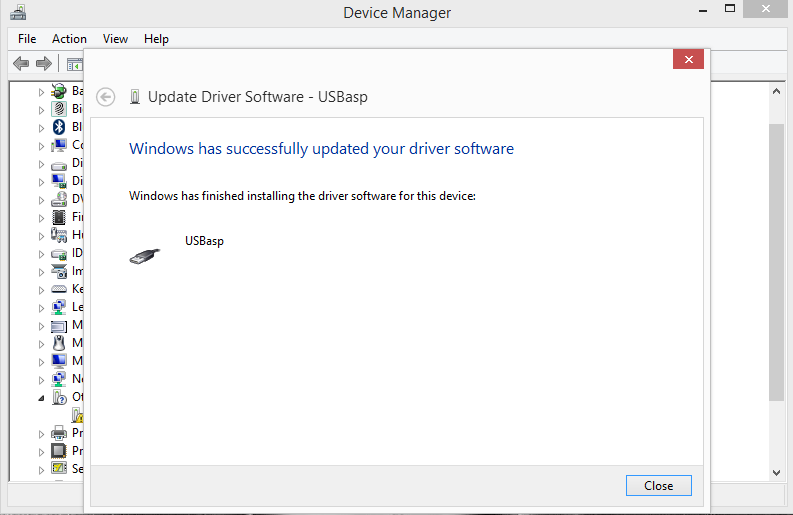Expand the Processors node
The height and width of the screenshot is (515, 793).
[41, 452]
